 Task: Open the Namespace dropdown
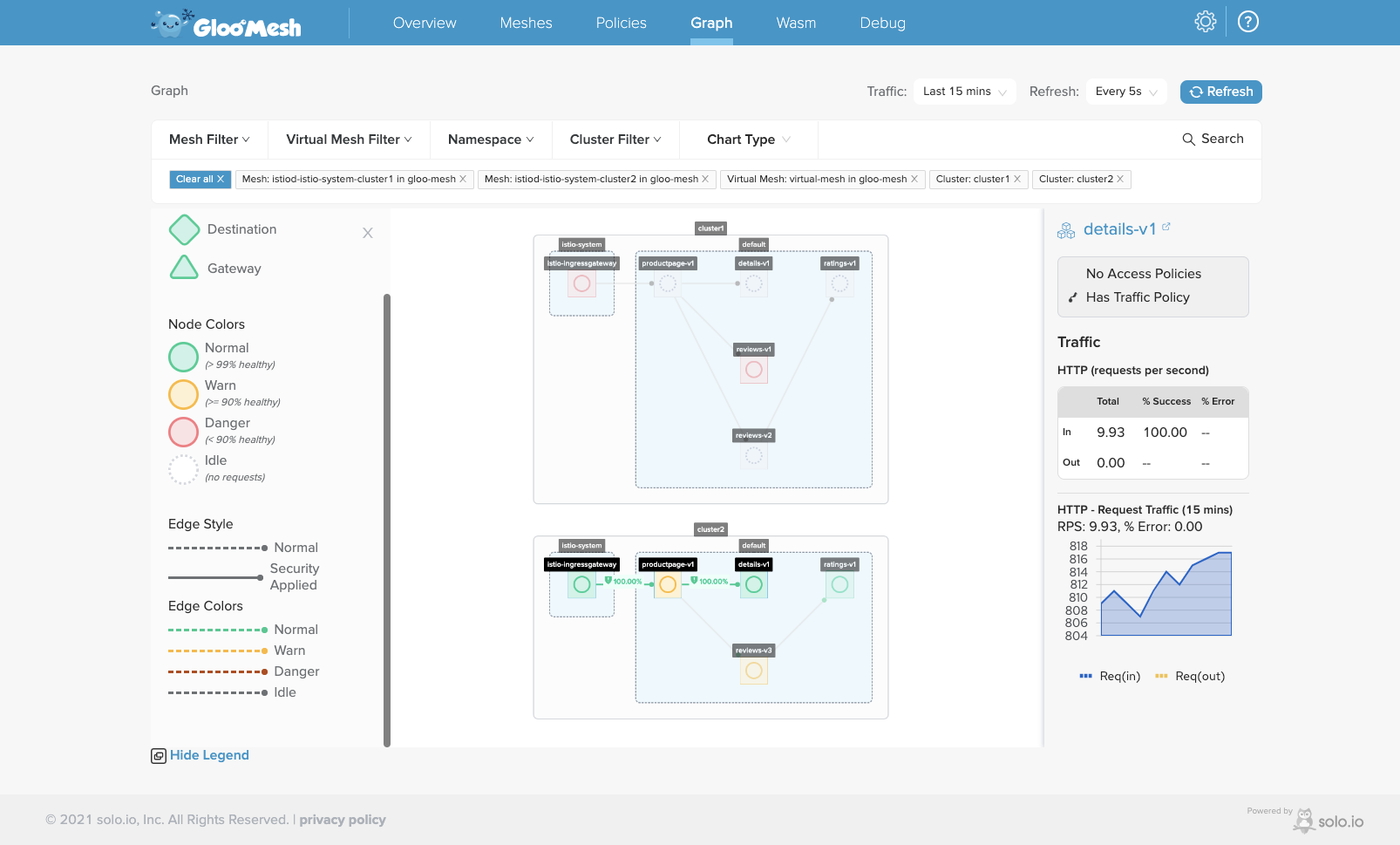491,140
